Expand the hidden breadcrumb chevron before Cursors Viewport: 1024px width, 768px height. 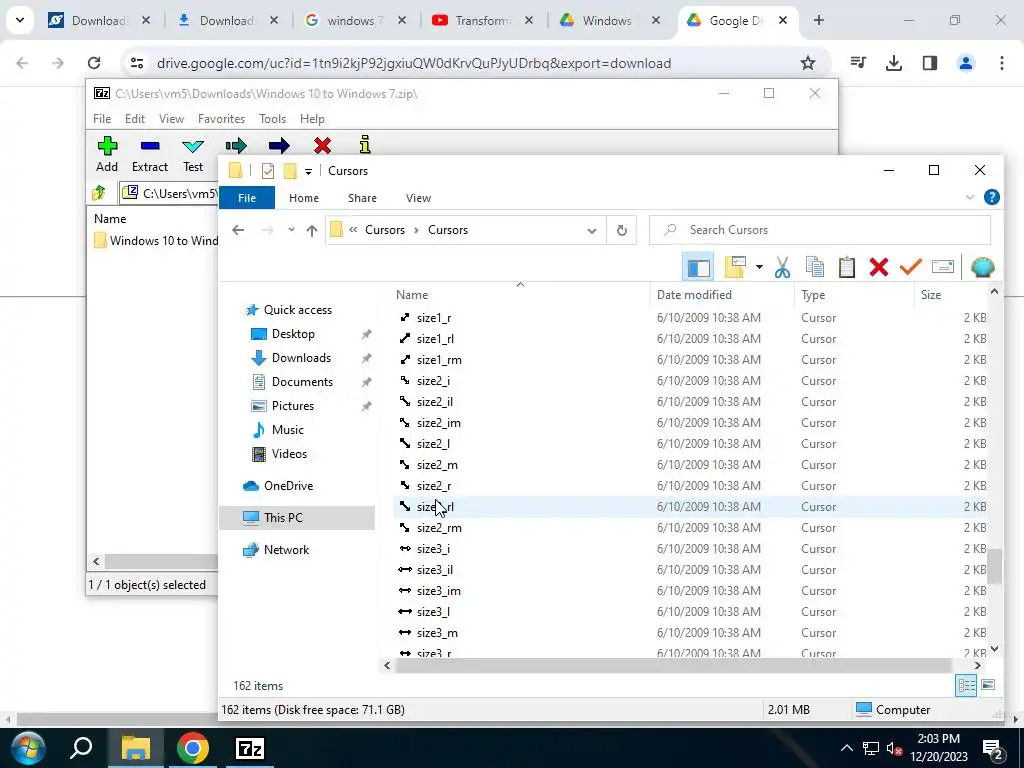tap(353, 230)
